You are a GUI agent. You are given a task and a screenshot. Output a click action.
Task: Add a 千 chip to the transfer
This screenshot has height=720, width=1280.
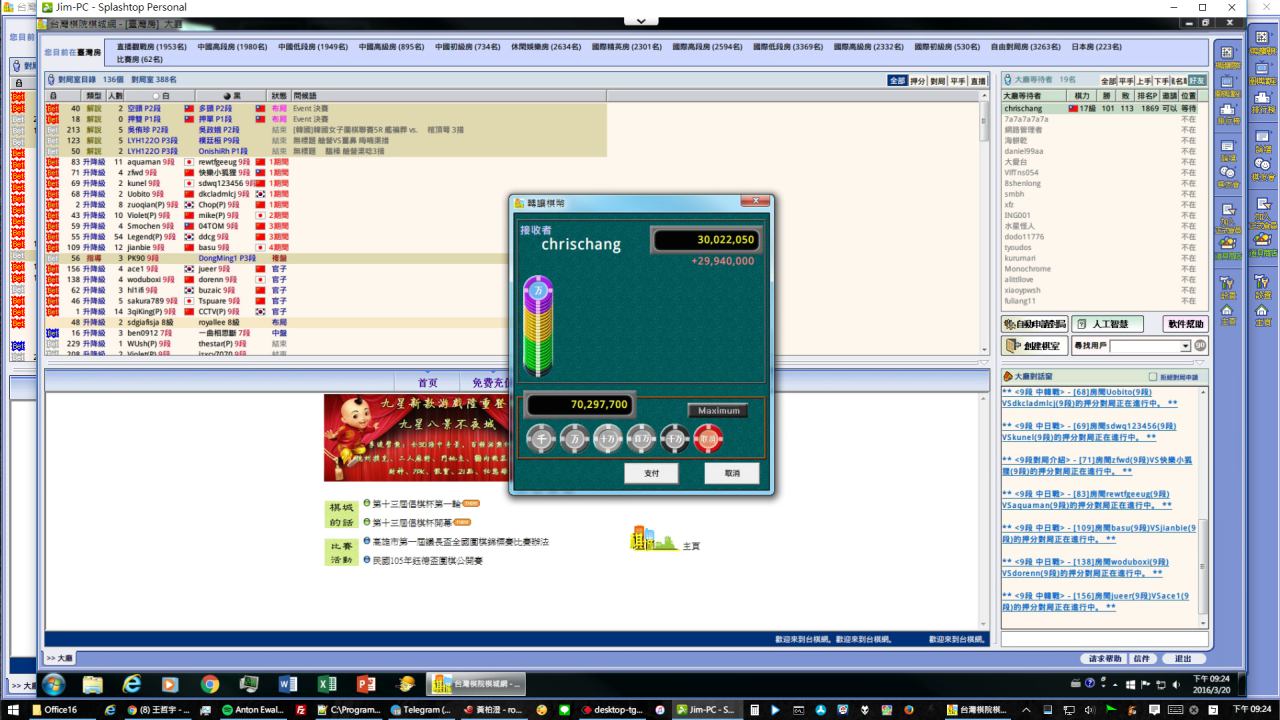coord(541,437)
